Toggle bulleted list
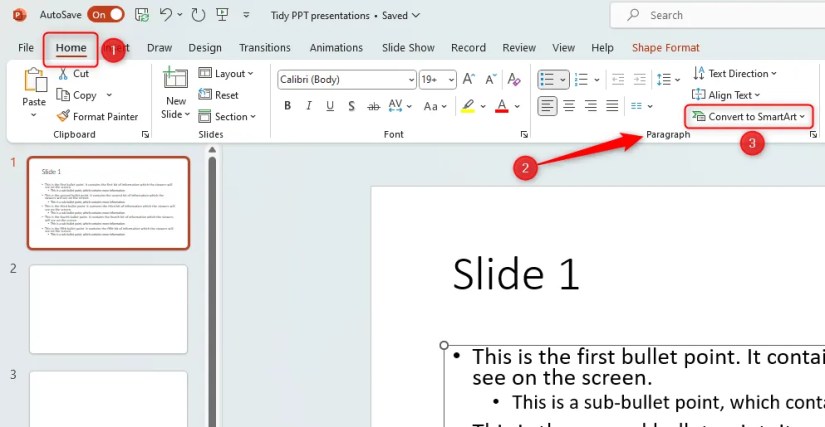825x427 pixels. click(547, 79)
